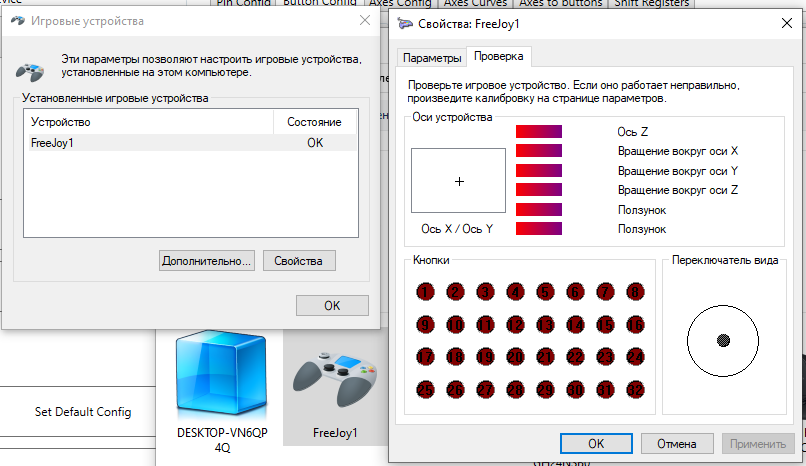This screenshot has width=806, height=466.
Task: Select the Проверка tab
Action: (x=499, y=56)
